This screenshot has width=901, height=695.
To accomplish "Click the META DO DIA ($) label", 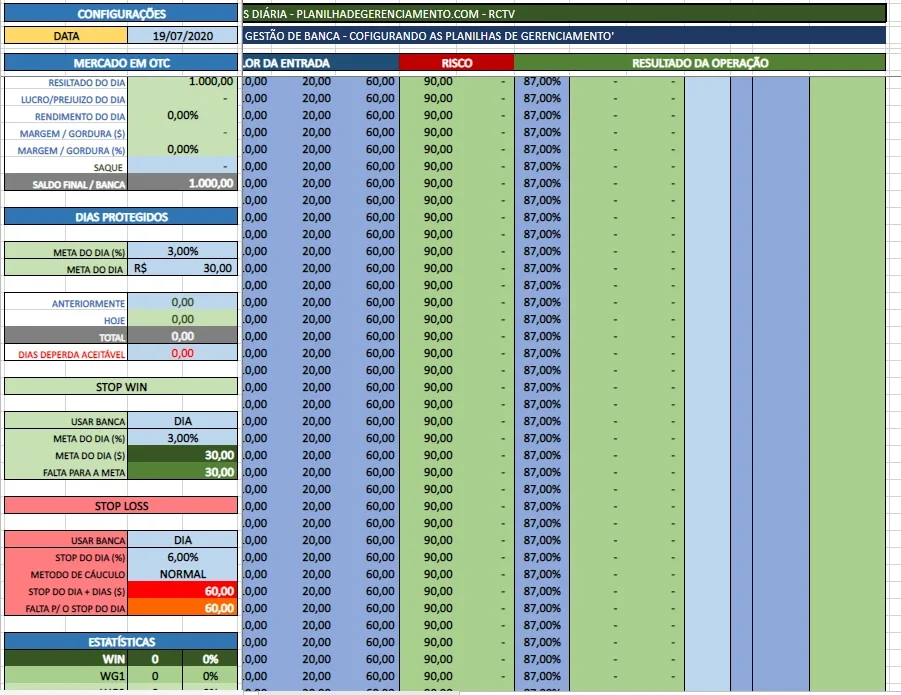I will [x=90, y=456].
